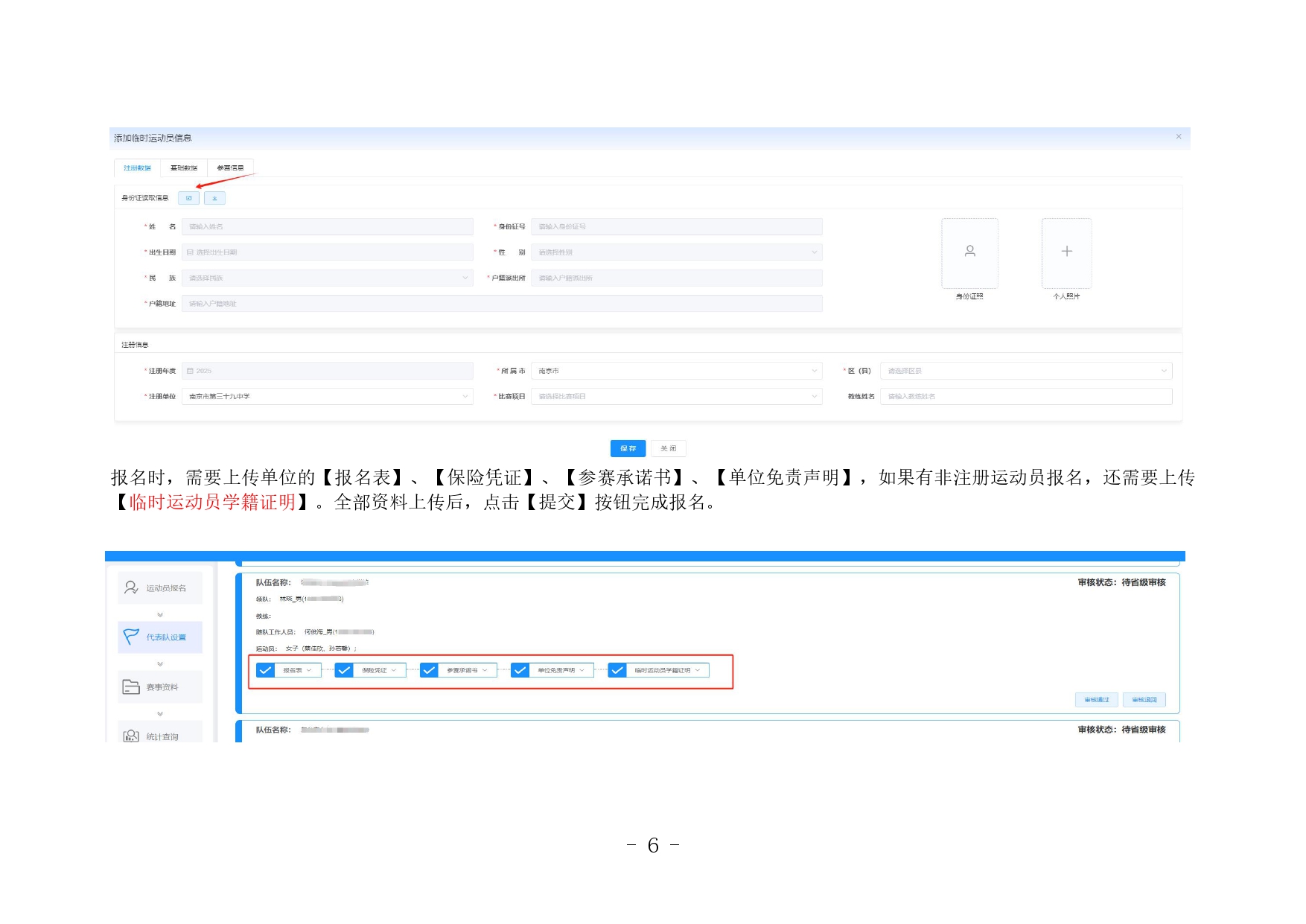Click the 赛事资料 folder icon in sidebar
1306x924 pixels.
click(x=131, y=686)
